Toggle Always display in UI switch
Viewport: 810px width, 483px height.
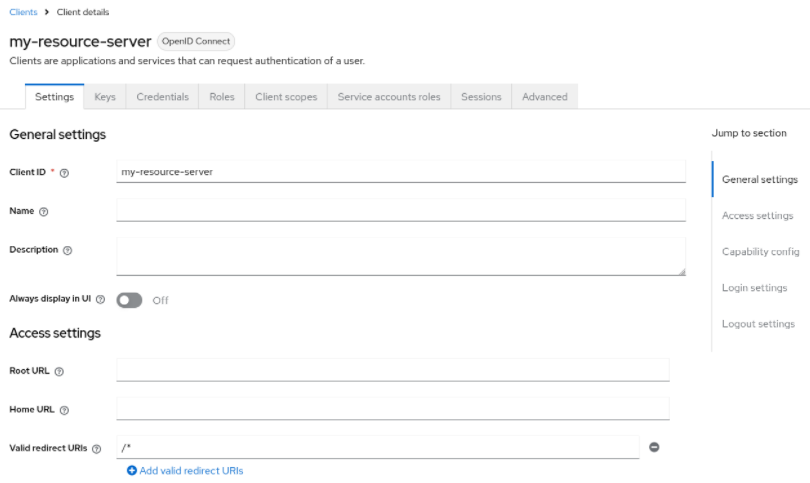(x=130, y=300)
